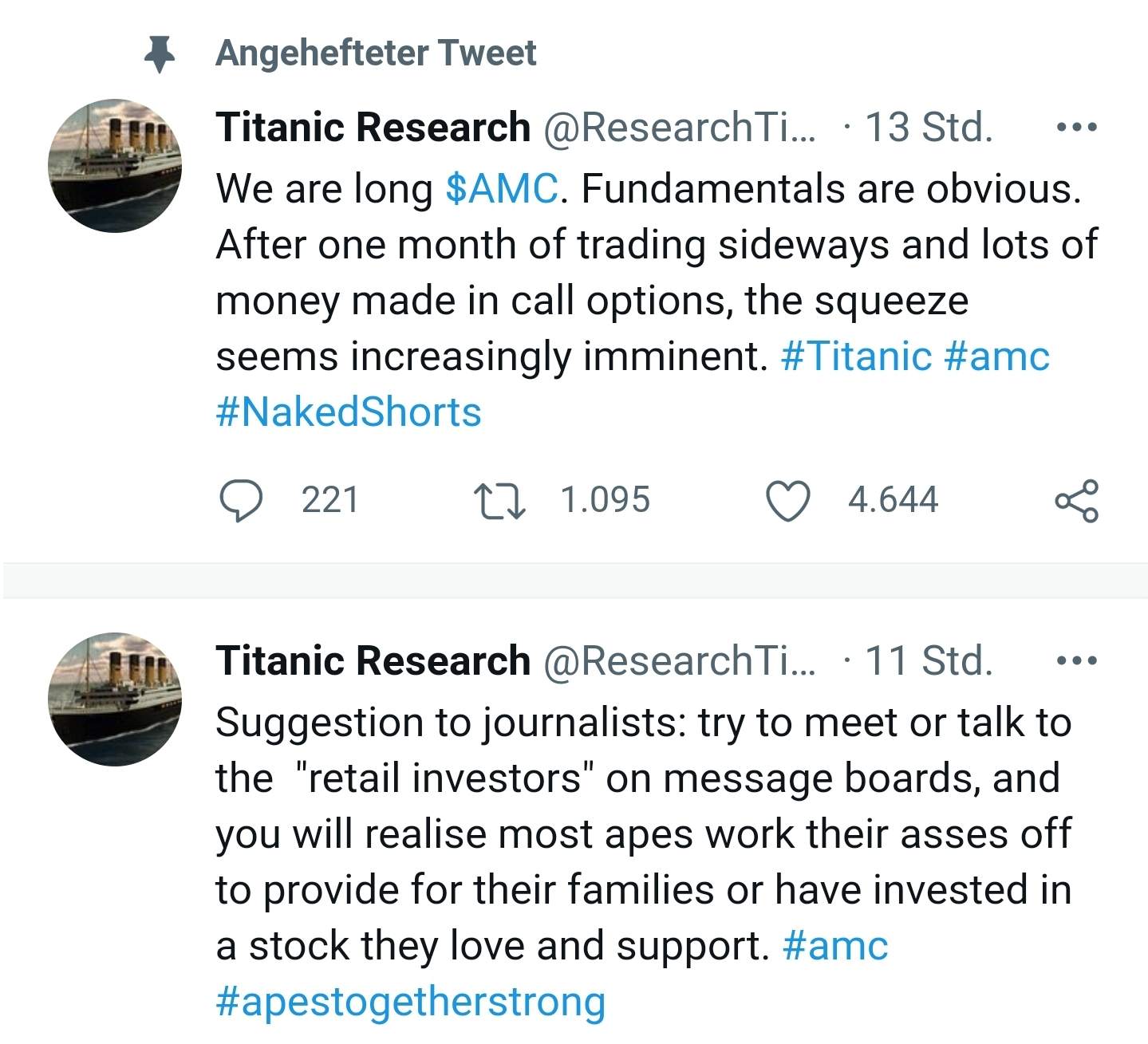View reply count 221 on pinned tweet
Image resolution: width=1148 pixels, height=1044 pixels.
click(x=327, y=501)
